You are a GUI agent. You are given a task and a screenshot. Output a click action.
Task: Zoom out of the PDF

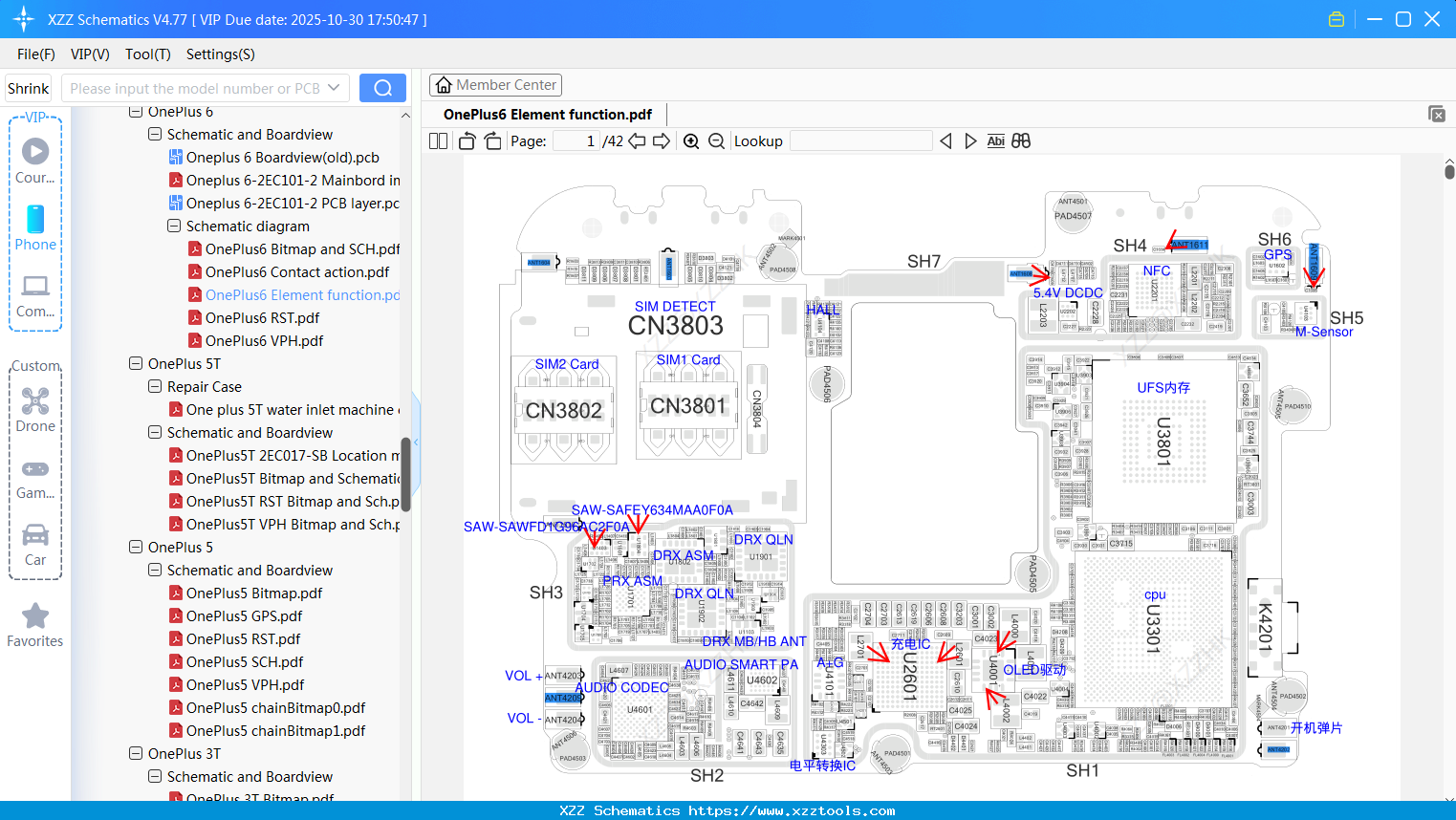click(x=716, y=141)
